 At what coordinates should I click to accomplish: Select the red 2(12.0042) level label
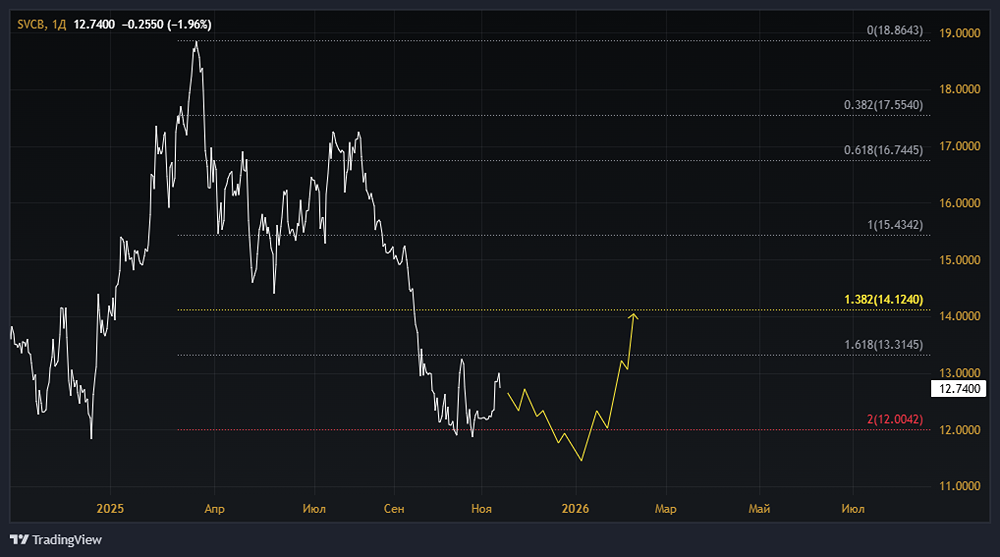894,419
